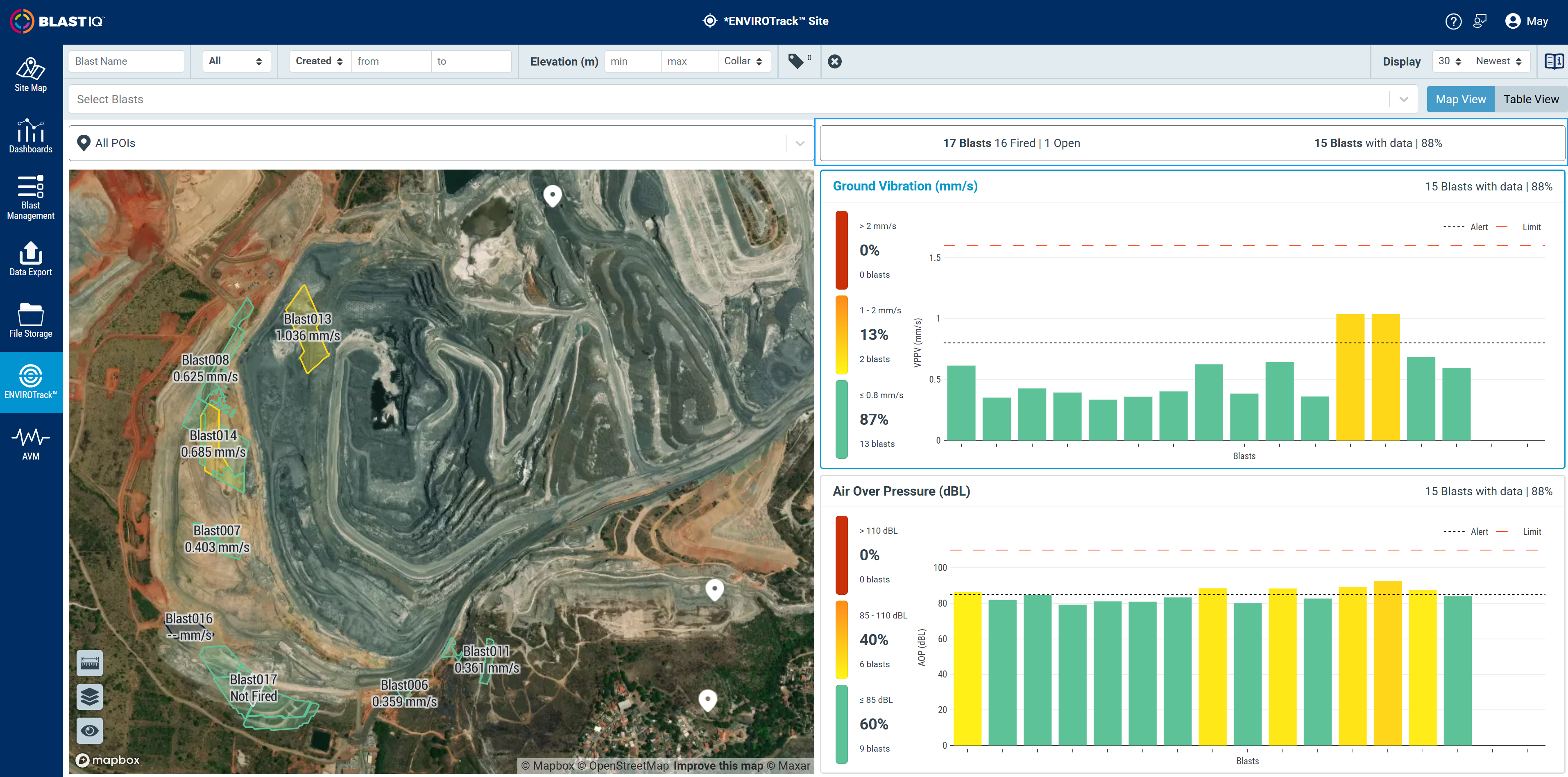Viewport: 1568px width, 777px height.
Task: Select the Blast006 map label
Action: [x=404, y=693]
